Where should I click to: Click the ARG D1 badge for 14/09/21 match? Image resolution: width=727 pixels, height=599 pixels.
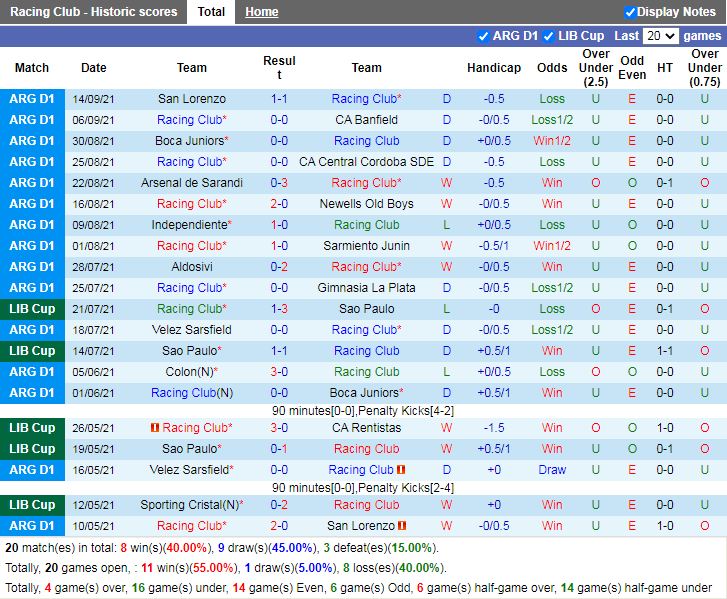tap(32, 99)
